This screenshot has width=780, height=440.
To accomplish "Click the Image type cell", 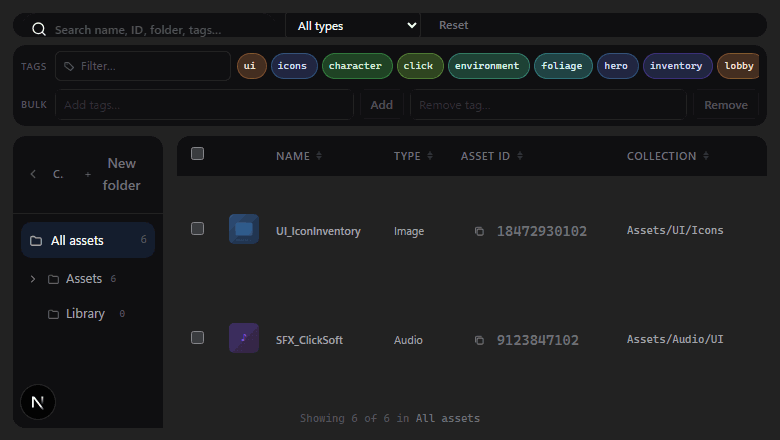I will pos(409,231).
